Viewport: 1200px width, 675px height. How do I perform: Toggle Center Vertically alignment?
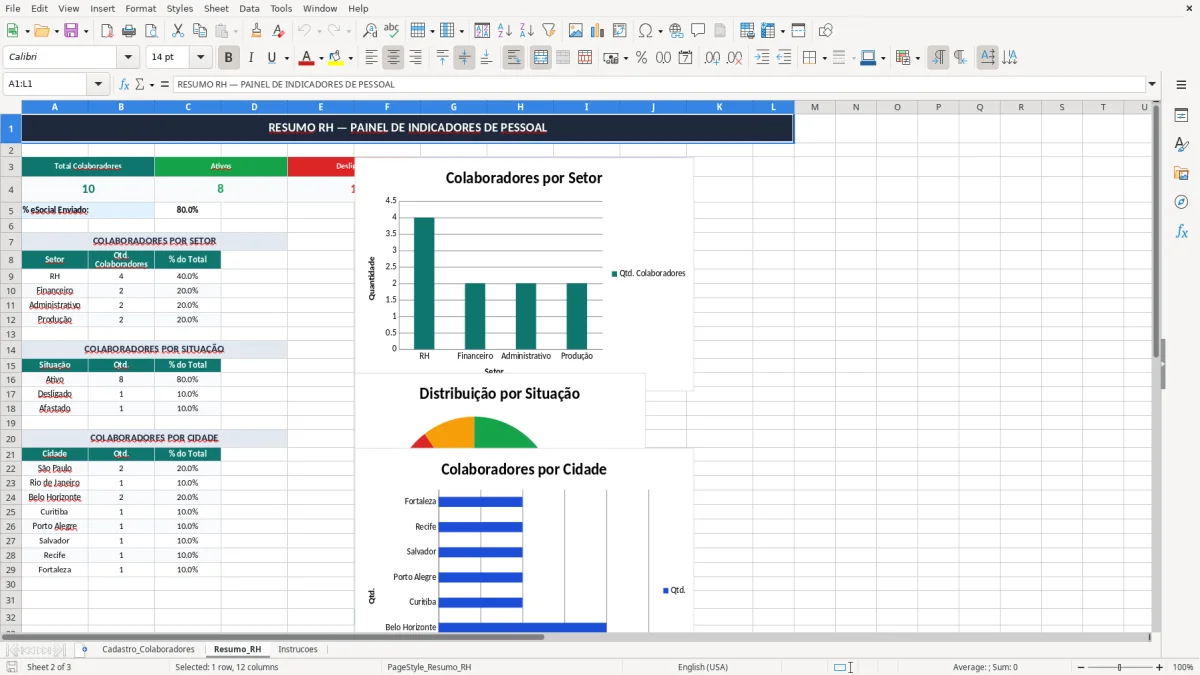(464, 58)
